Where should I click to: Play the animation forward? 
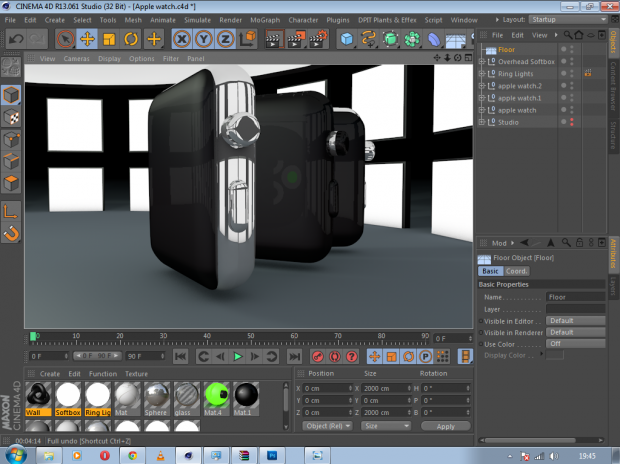pyautogui.click(x=238, y=357)
